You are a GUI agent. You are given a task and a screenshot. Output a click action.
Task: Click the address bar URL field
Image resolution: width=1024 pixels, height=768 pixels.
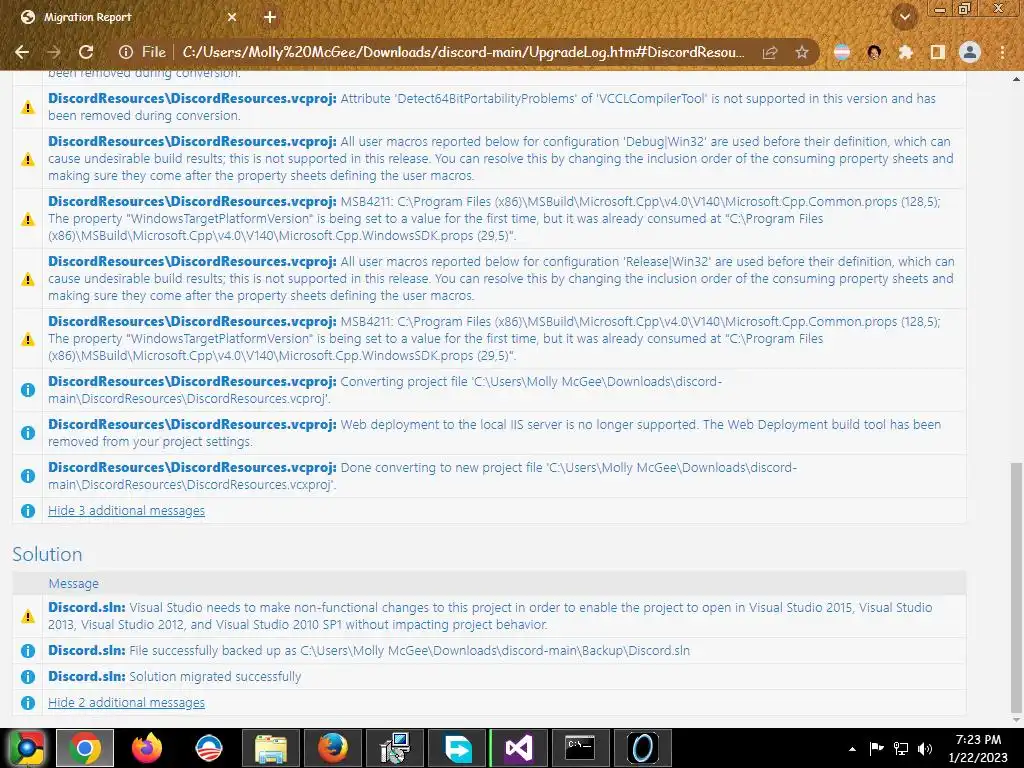[462, 52]
